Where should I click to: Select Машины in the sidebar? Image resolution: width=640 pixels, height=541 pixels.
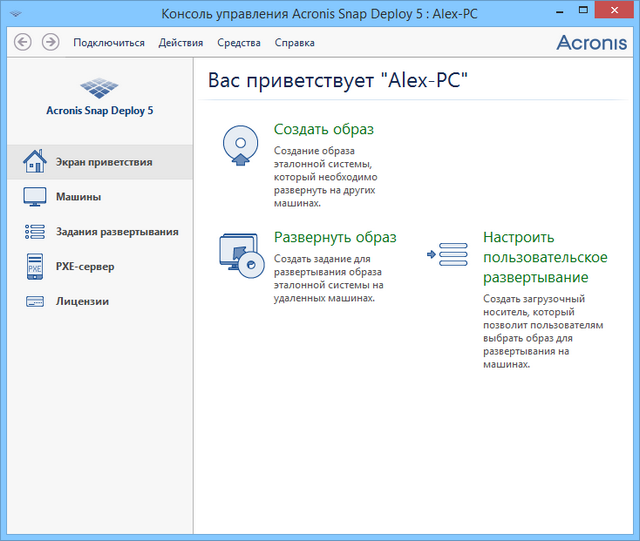[78, 197]
